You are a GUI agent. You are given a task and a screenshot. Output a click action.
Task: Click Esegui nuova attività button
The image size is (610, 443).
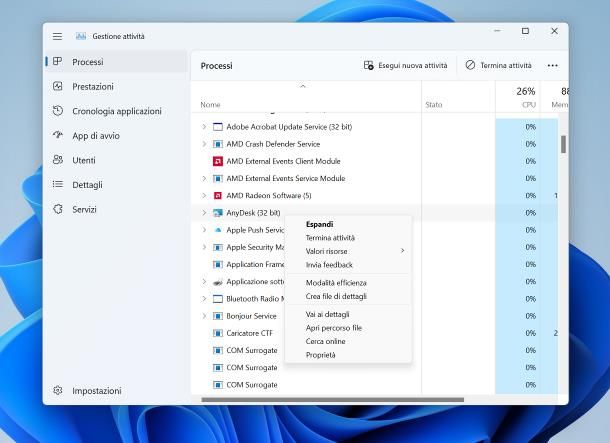coord(405,65)
